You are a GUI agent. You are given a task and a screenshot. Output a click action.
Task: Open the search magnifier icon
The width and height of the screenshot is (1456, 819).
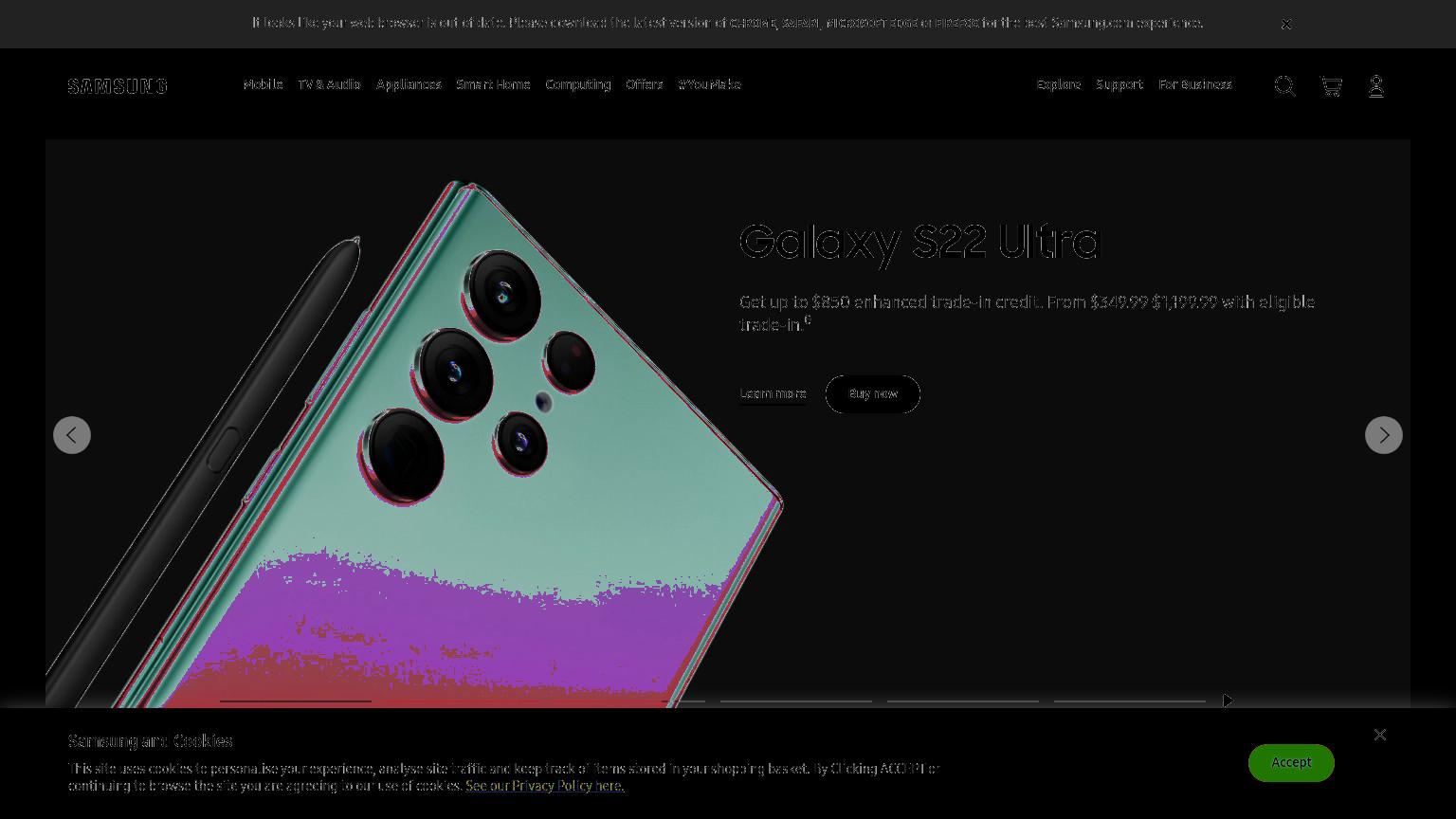pos(1284,86)
